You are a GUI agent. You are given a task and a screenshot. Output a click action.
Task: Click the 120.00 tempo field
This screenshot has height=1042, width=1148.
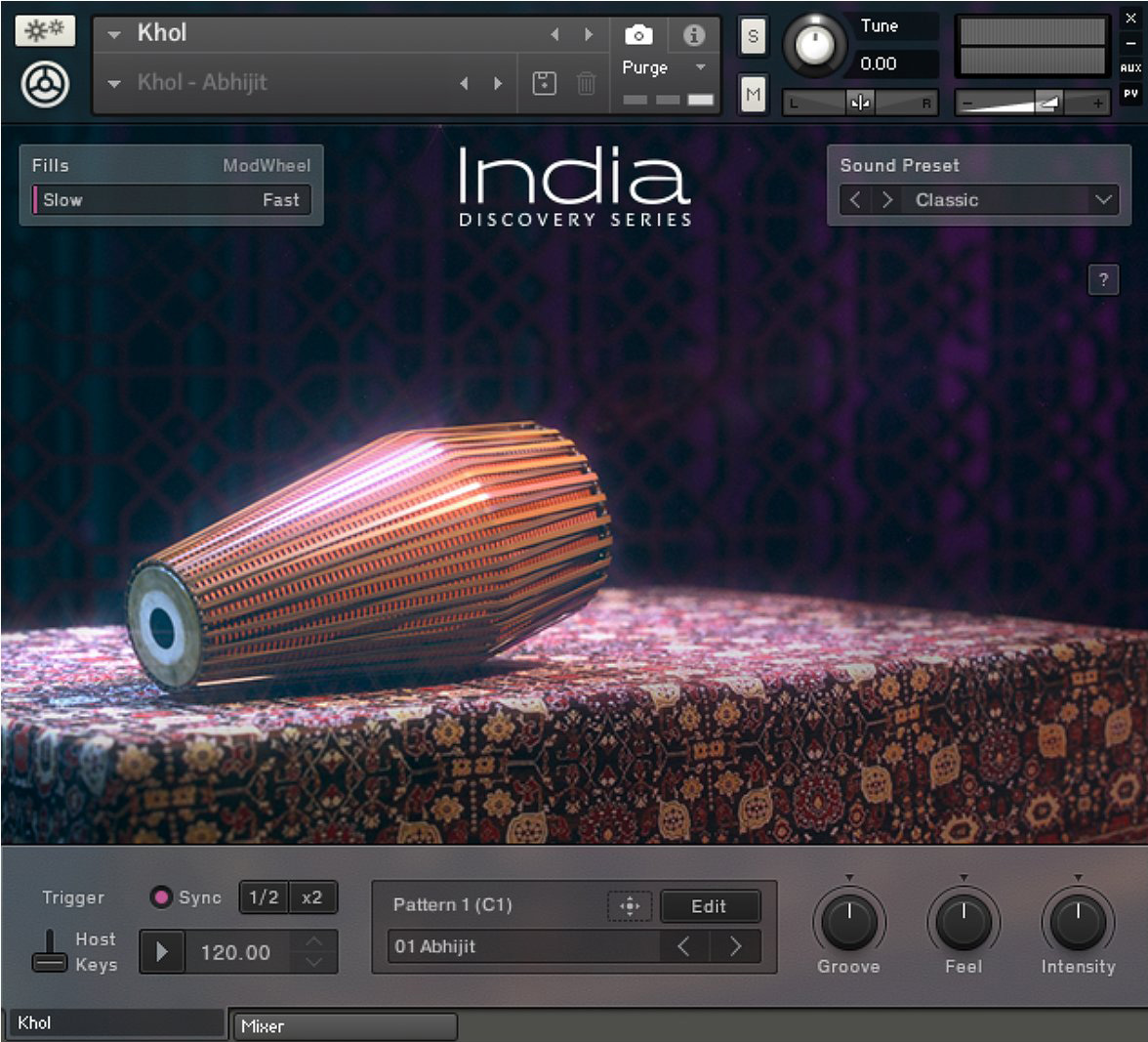(x=236, y=953)
